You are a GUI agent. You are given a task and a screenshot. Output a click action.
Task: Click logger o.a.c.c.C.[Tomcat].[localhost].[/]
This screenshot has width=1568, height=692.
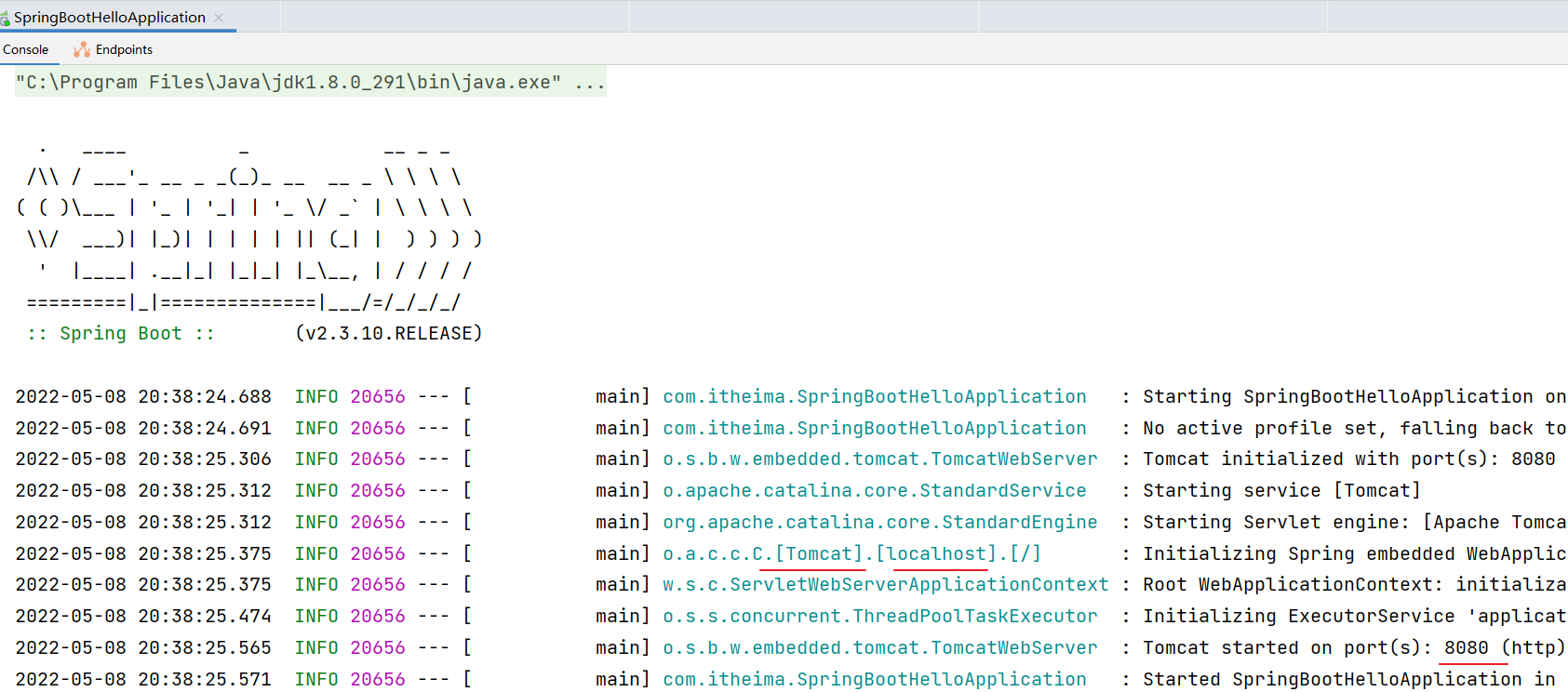tap(851, 553)
